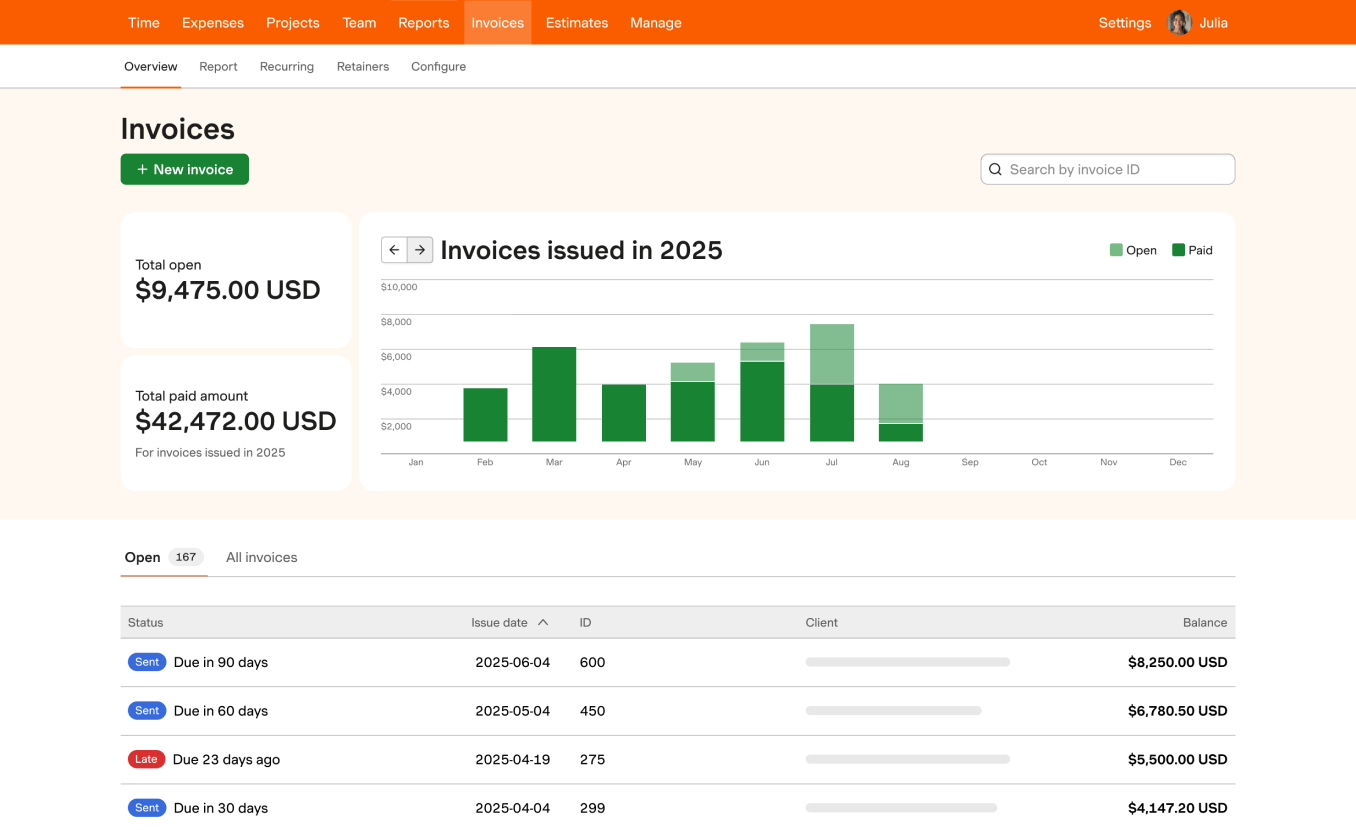Click the Late badge on invoice 275
The height and width of the screenshot is (830, 1356).
[146, 759]
